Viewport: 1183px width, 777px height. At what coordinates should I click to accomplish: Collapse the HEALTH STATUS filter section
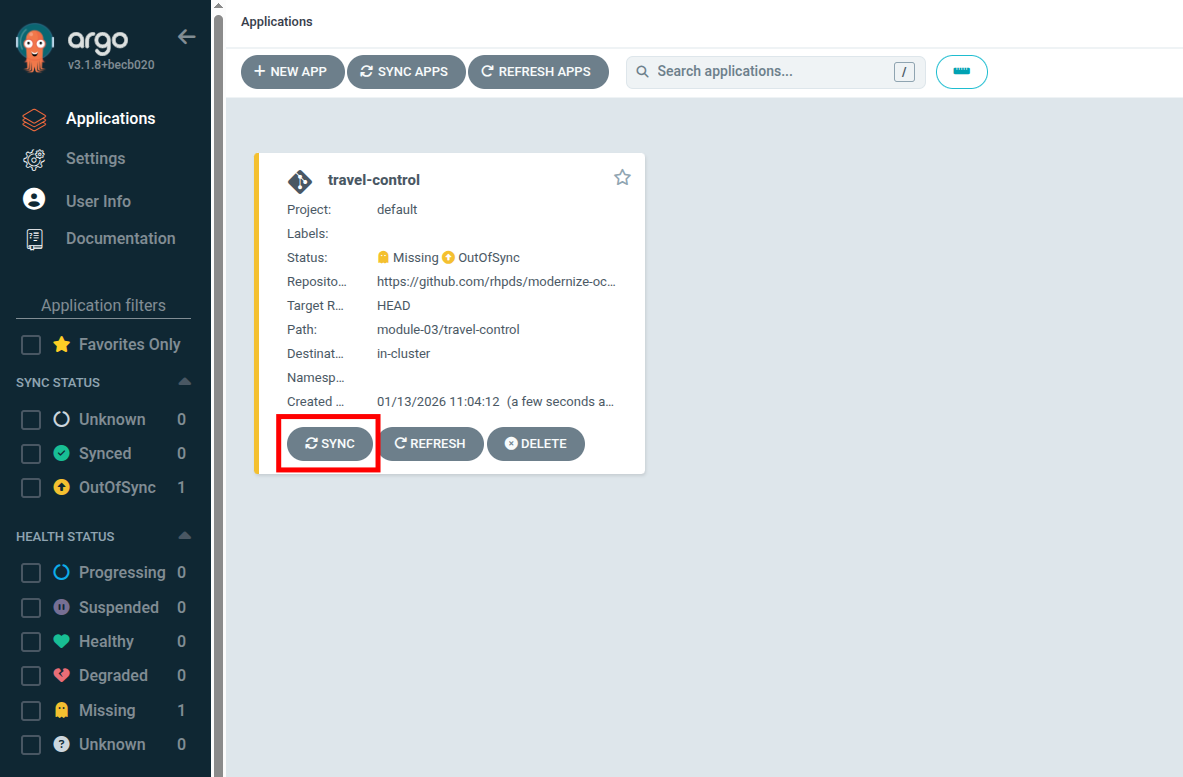(184, 535)
